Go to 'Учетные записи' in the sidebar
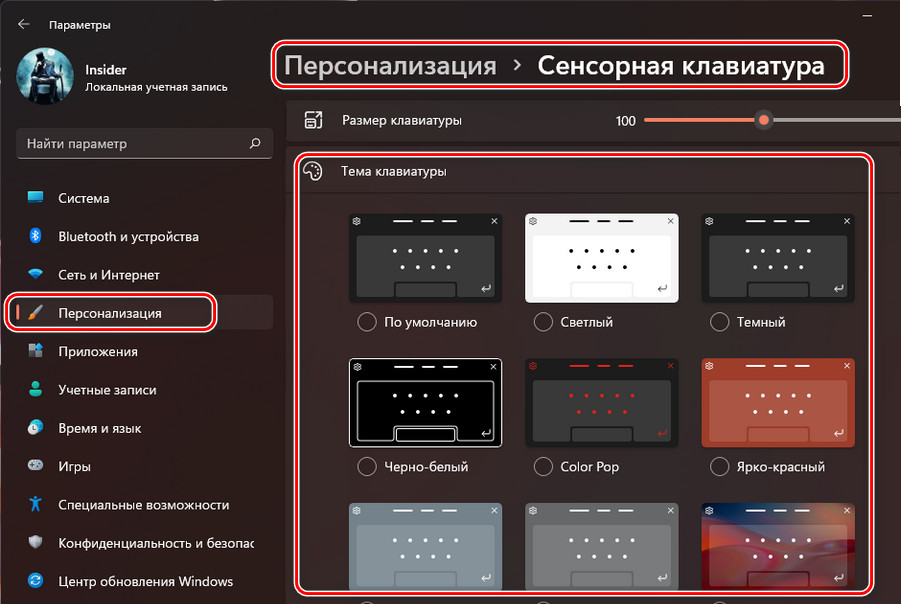Image resolution: width=901 pixels, height=604 pixels. (x=107, y=390)
